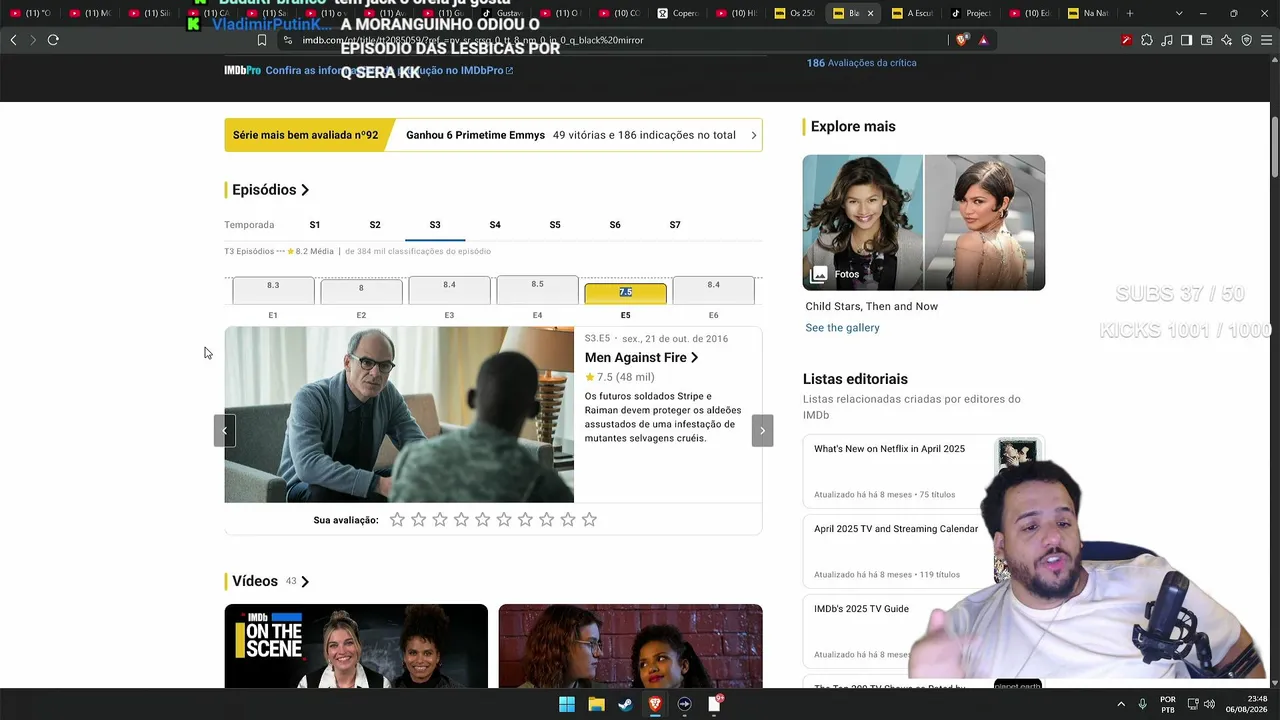Screen dimensions: 1280x720
Task: Open Child Stars, Then and Now photo gallery
Action: tap(924, 222)
